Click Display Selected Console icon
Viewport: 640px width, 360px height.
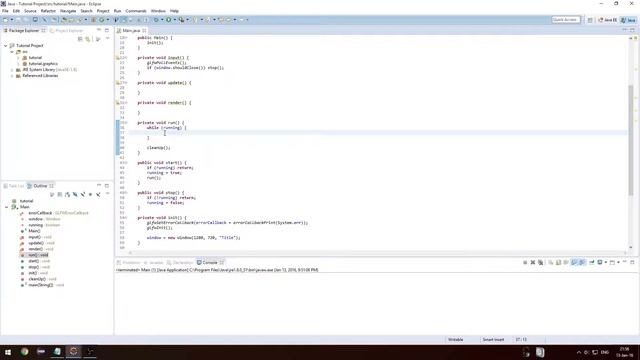tap(600, 262)
